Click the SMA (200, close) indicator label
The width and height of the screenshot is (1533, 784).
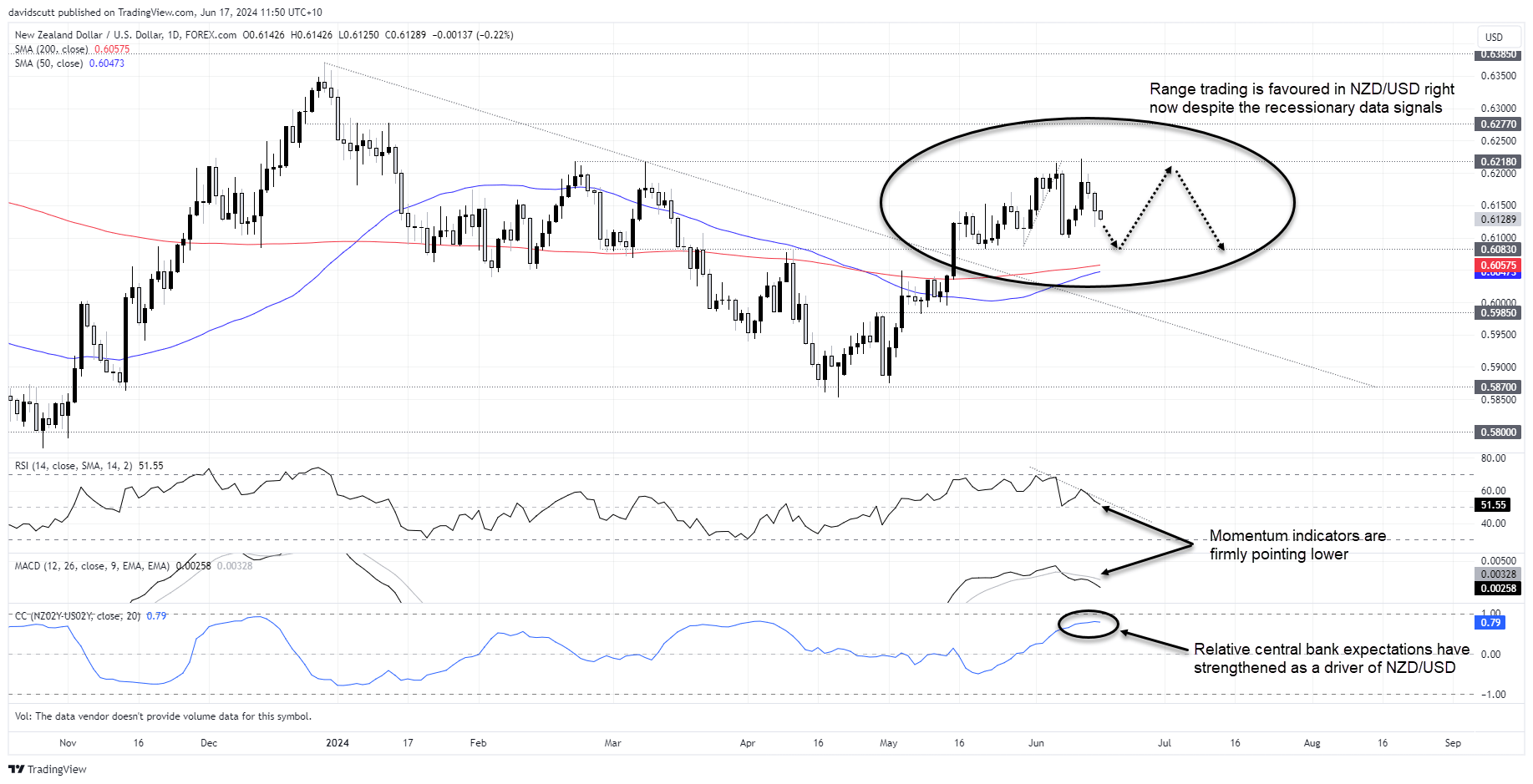(51, 49)
